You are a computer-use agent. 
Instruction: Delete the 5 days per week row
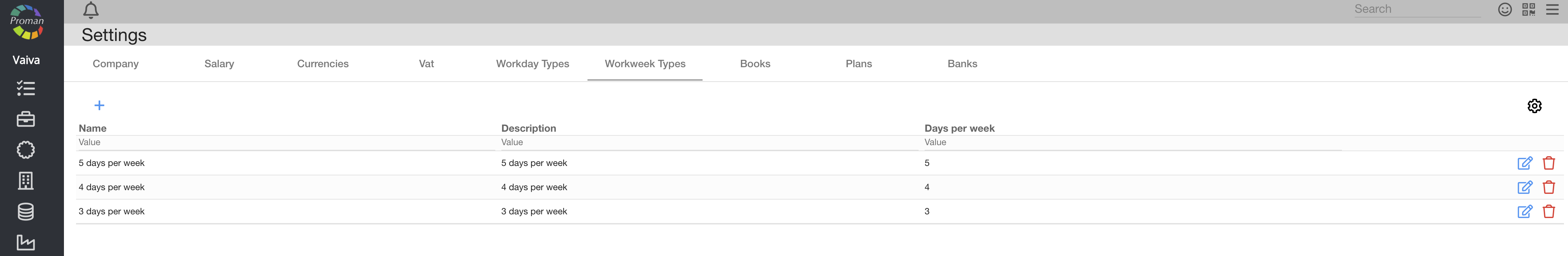1548,163
